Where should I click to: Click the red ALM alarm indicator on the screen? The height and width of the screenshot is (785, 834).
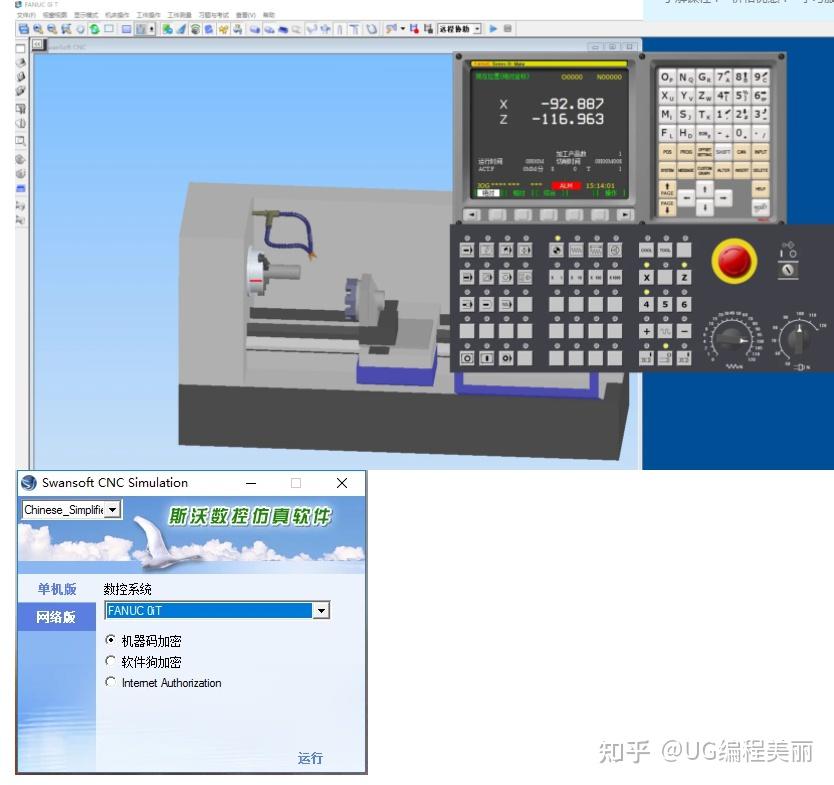tap(566, 186)
